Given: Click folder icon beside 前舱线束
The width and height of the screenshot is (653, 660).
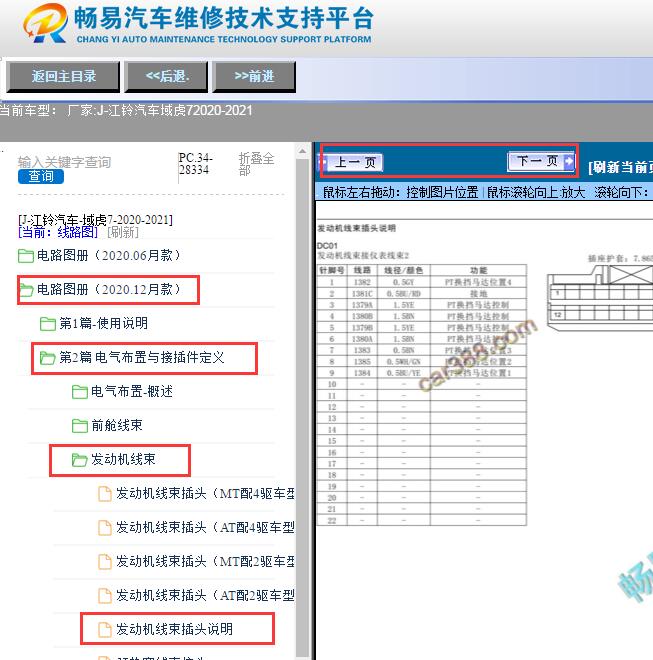Looking at the screenshot, I should coord(80,426).
